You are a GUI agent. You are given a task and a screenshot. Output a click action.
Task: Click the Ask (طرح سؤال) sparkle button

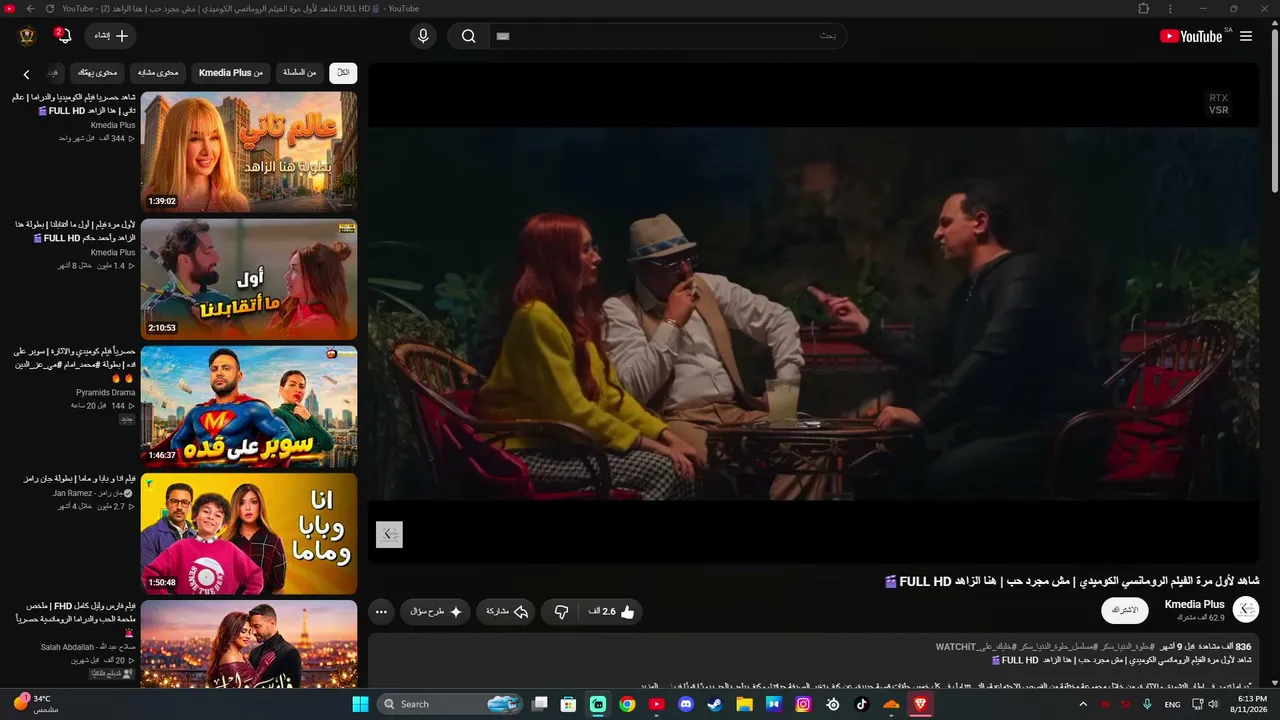point(436,612)
